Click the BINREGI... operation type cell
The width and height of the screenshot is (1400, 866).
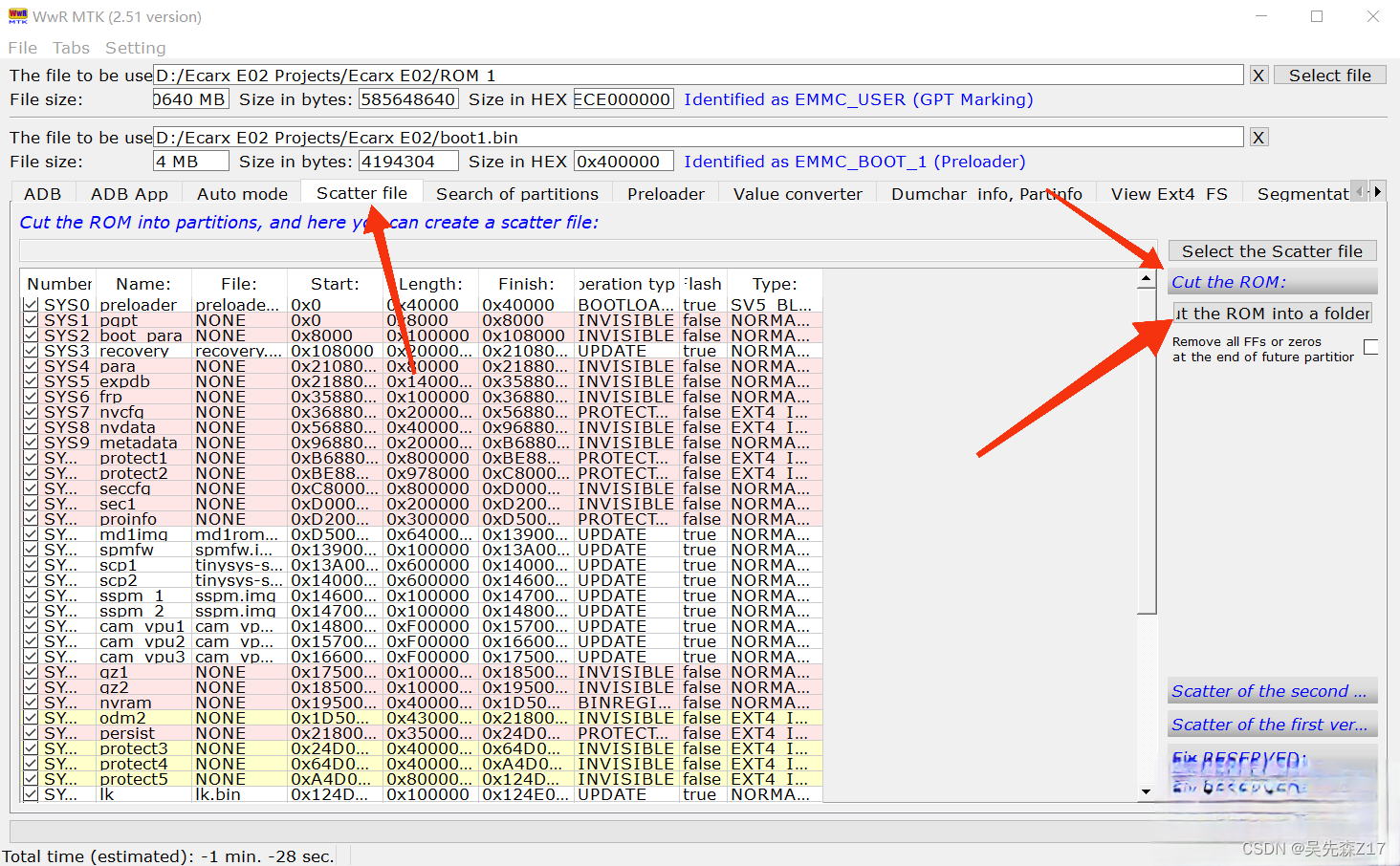[625, 703]
